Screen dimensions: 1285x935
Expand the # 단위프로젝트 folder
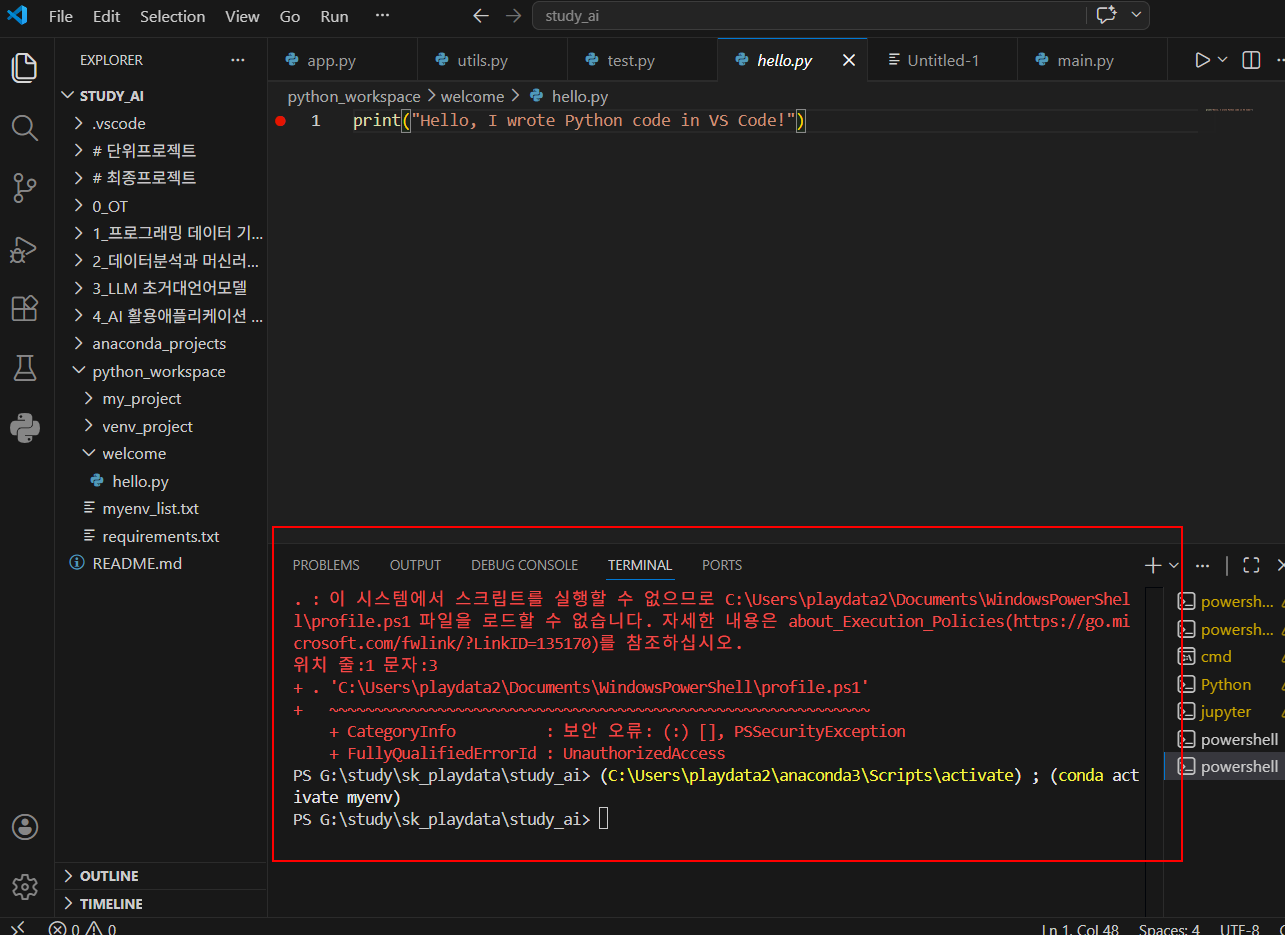tap(161, 151)
